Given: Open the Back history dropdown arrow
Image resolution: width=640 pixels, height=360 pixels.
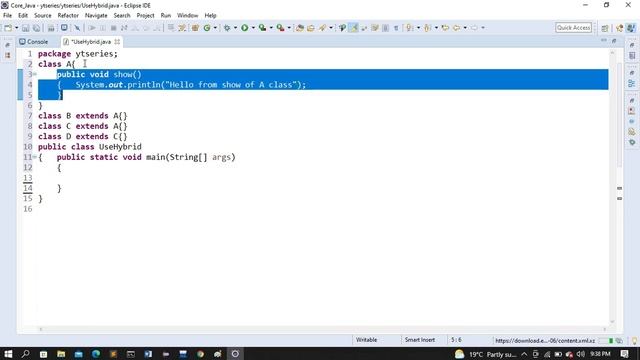Looking at the screenshot, I should [x=465, y=28].
